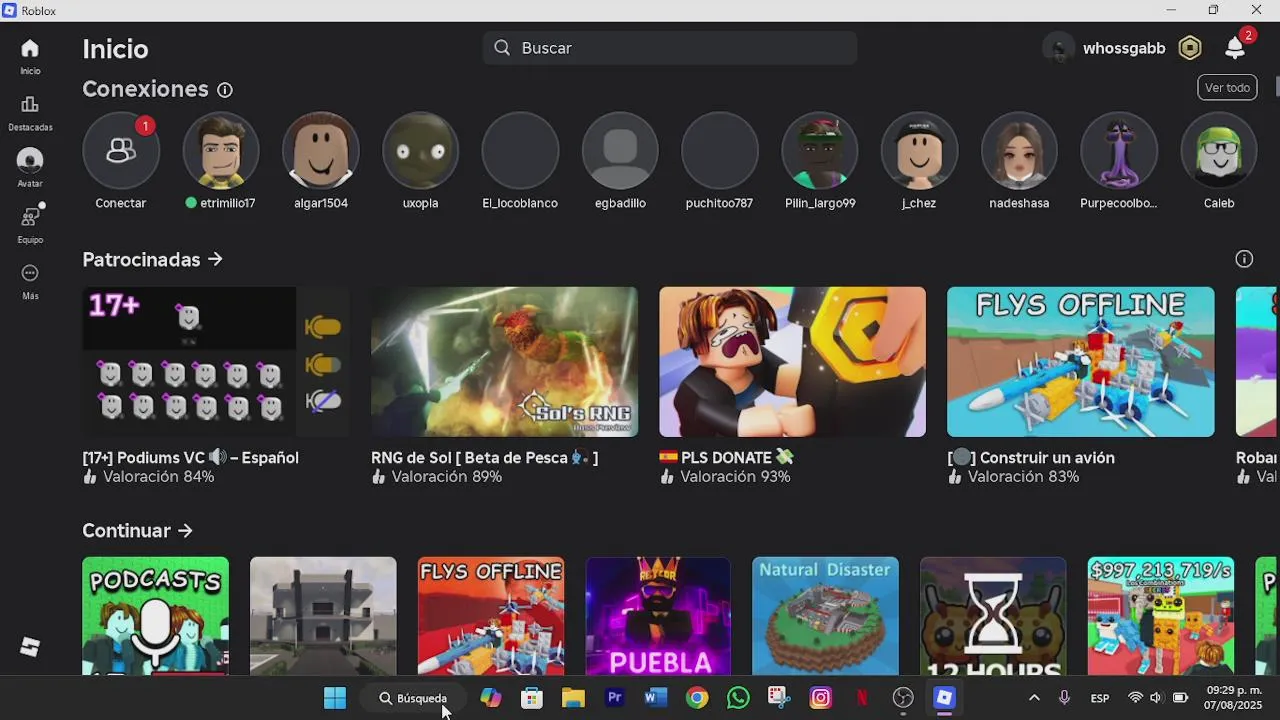Viewport: 1280px width, 720px height.
Task: Open Instagram from taskbar
Action: coord(821,698)
